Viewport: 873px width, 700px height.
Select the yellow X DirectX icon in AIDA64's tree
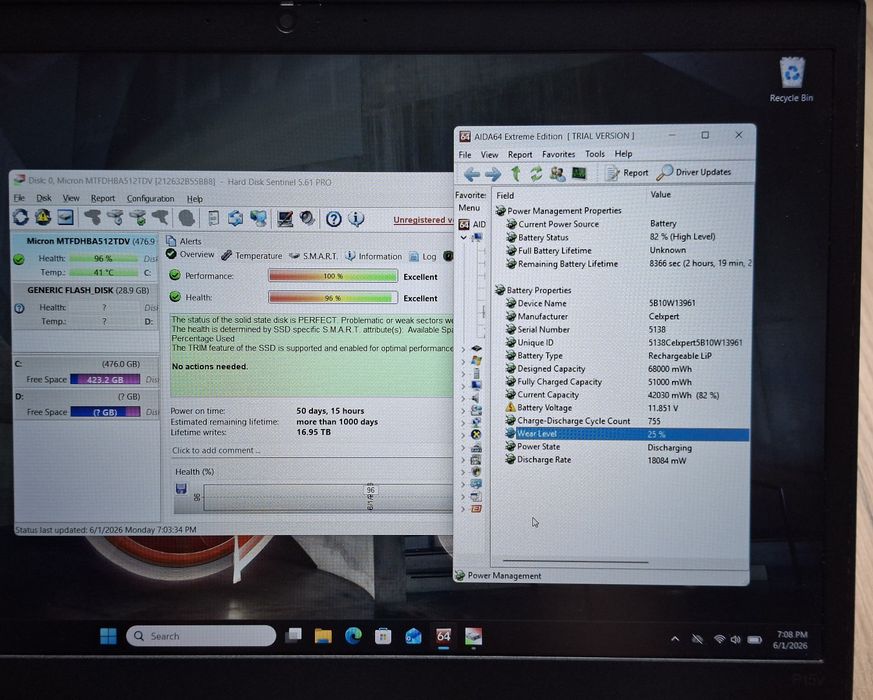(x=476, y=434)
